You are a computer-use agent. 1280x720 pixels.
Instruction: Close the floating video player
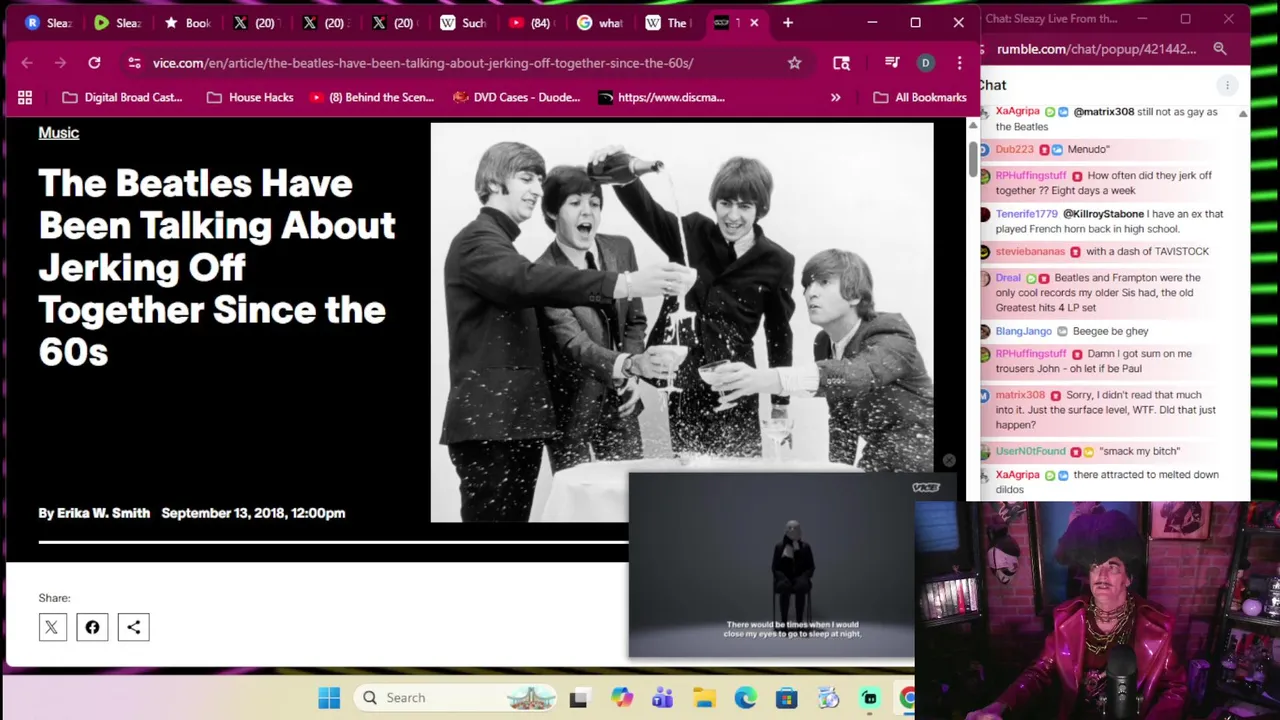click(x=949, y=461)
